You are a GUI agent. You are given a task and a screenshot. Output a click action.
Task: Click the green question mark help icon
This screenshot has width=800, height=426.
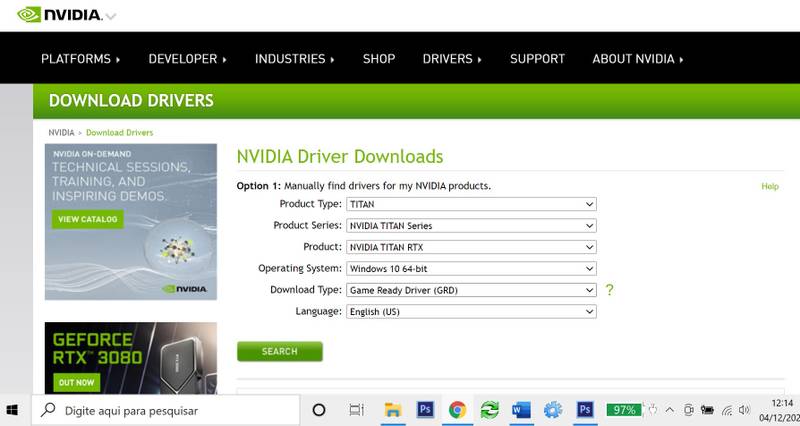click(x=609, y=290)
